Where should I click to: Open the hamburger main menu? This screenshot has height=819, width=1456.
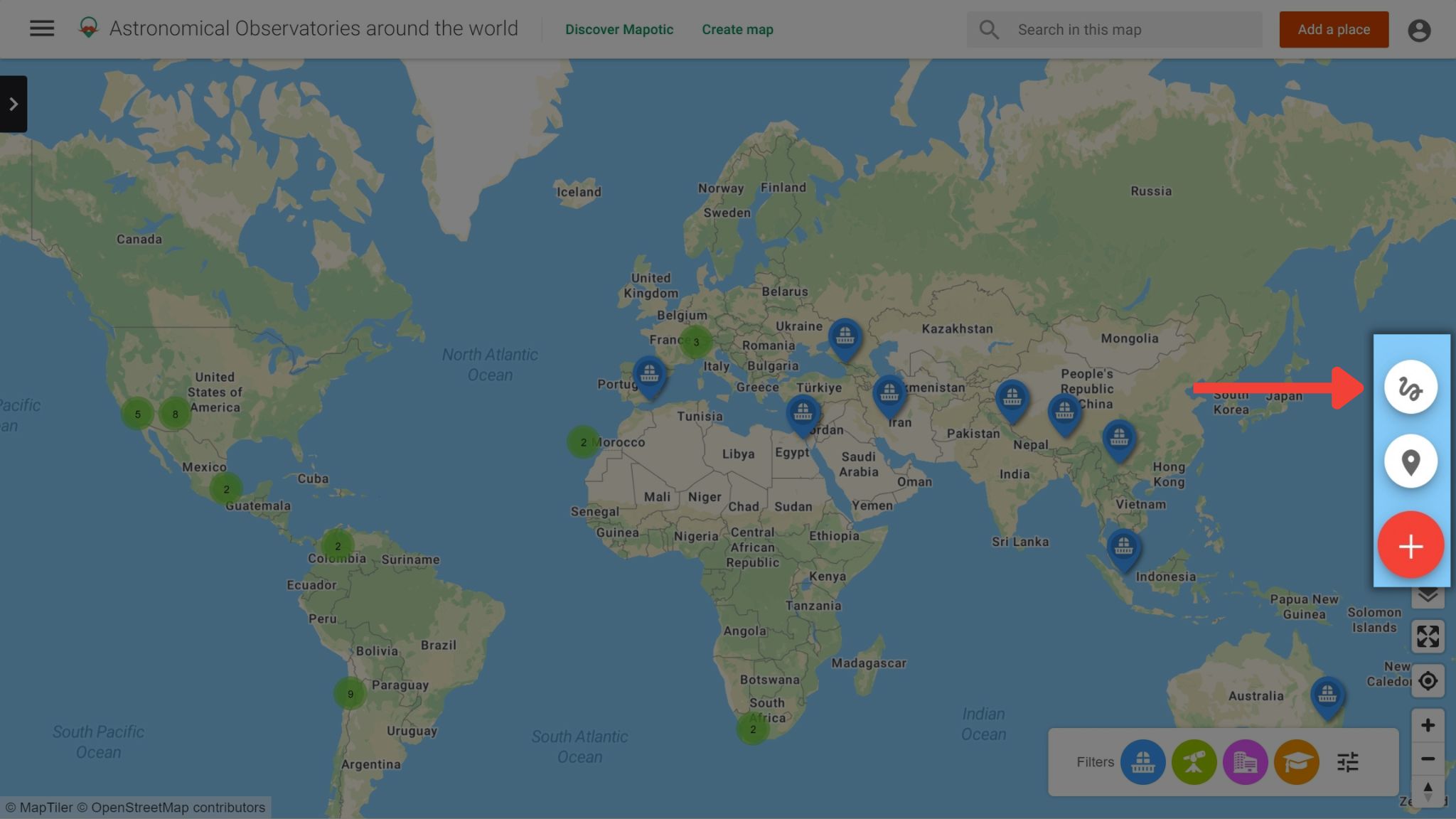[42, 28]
